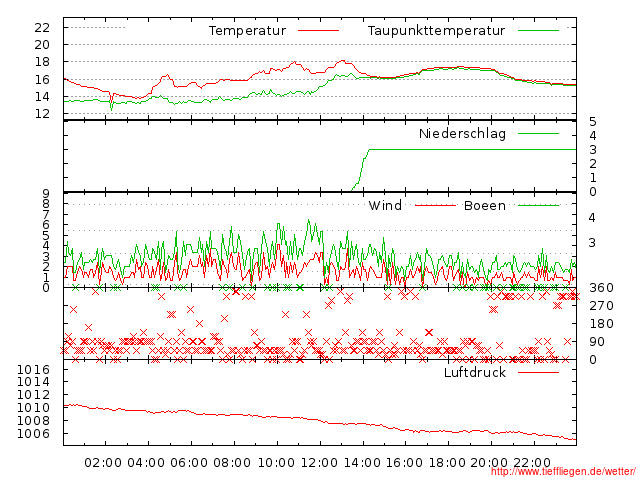Click the 360 wind direction axis value
The width and height of the screenshot is (640, 480).
coord(601,288)
